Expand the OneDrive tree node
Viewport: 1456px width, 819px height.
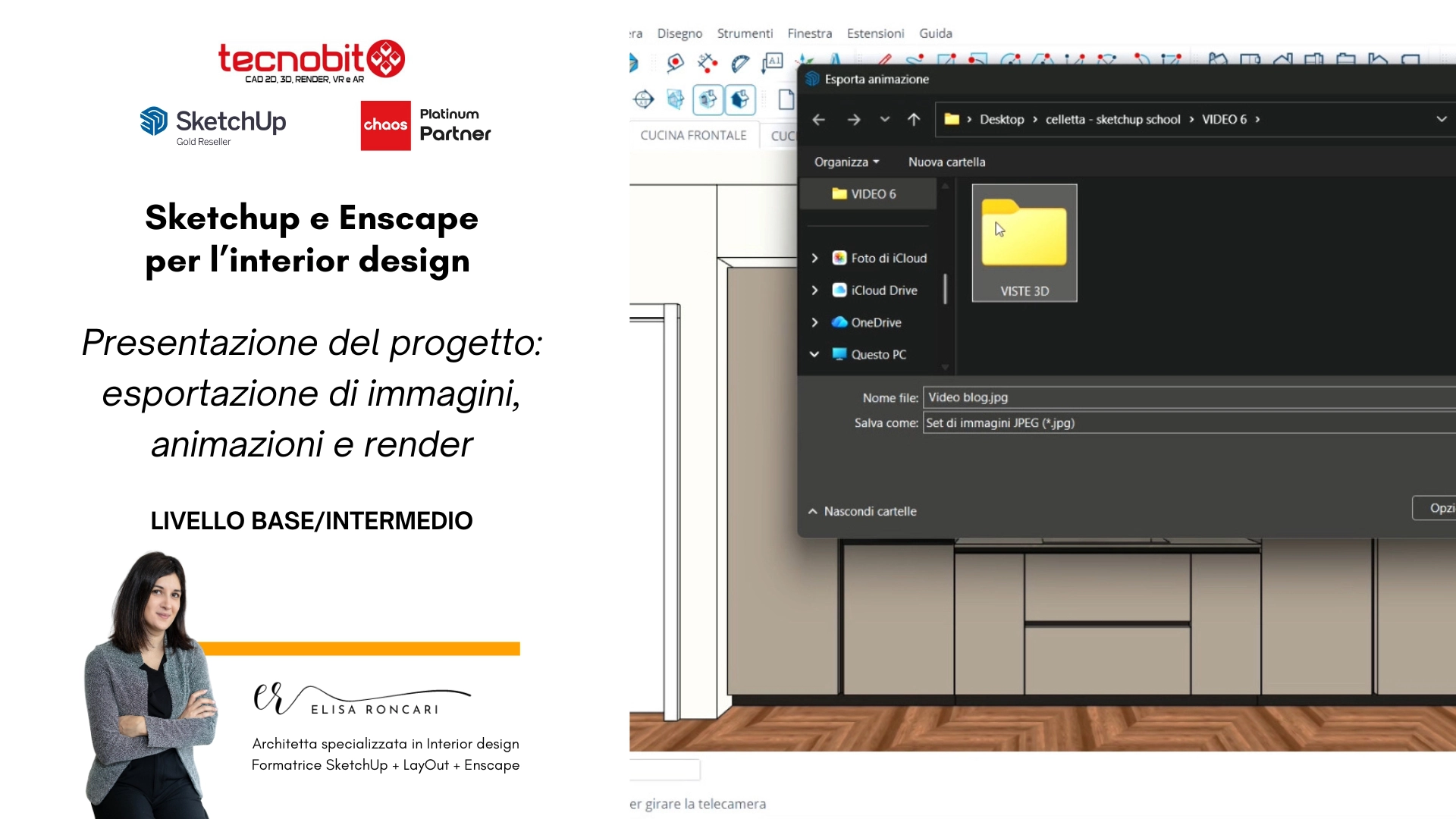click(814, 322)
